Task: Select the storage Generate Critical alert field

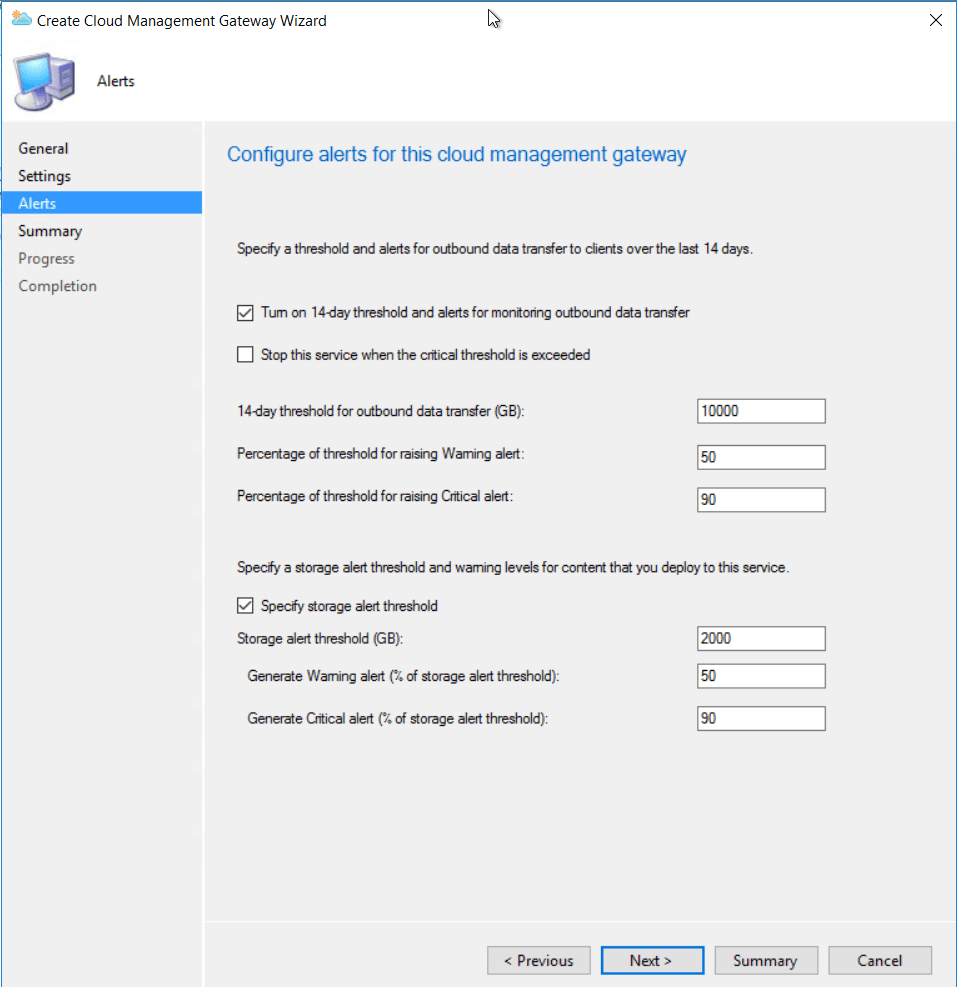Action: tap(761, 718)
